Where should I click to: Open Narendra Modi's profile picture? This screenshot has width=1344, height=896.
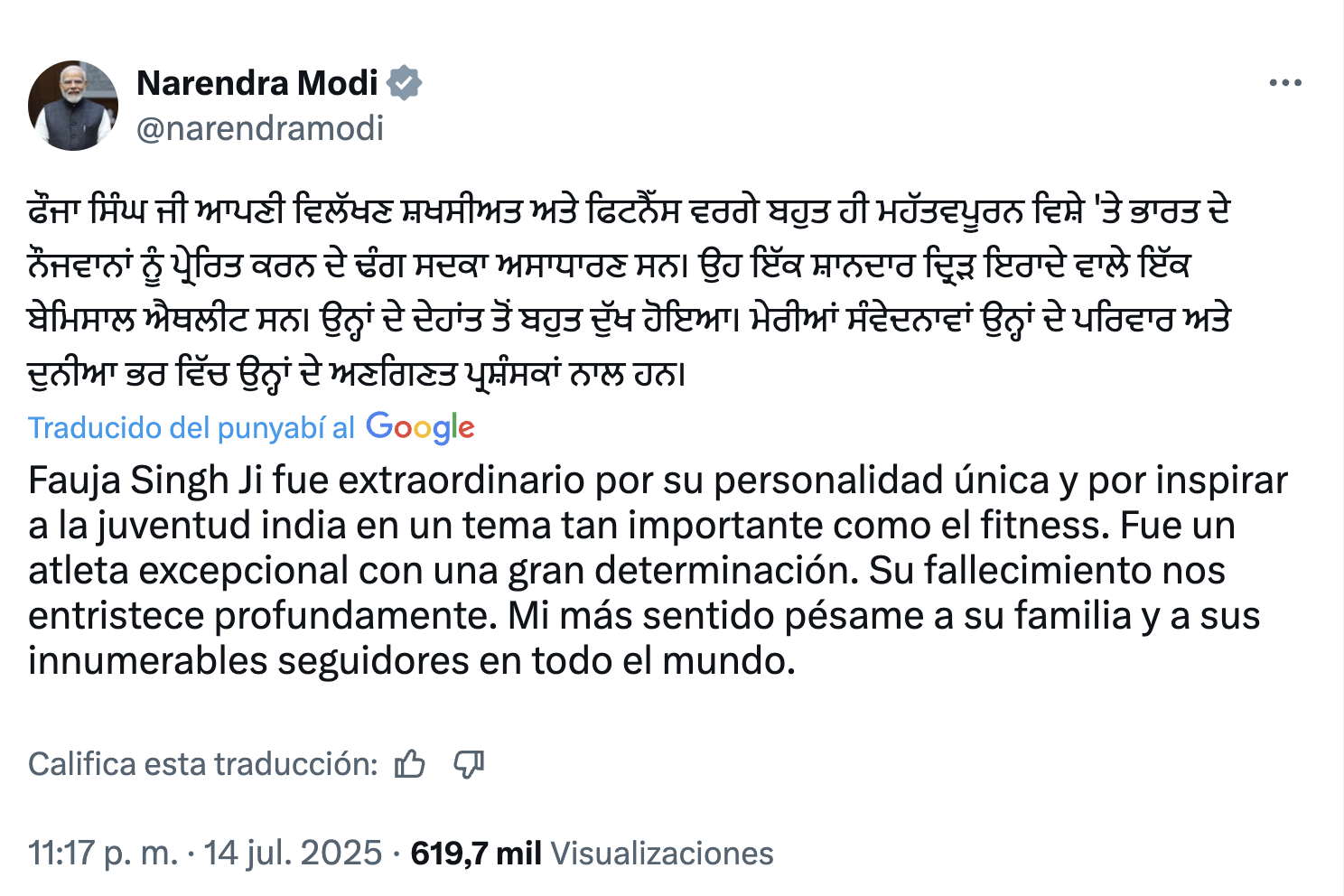tap(73, 106)
